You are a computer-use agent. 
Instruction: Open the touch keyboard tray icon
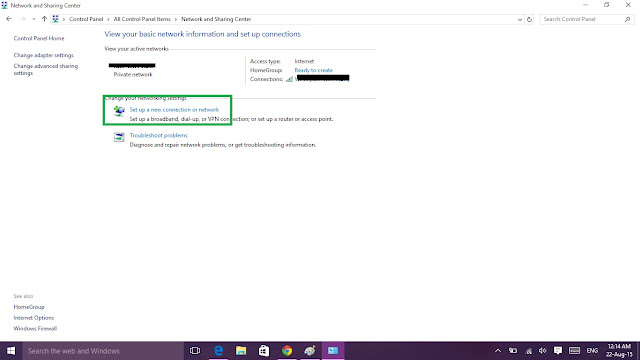click(x=574, y=351)
